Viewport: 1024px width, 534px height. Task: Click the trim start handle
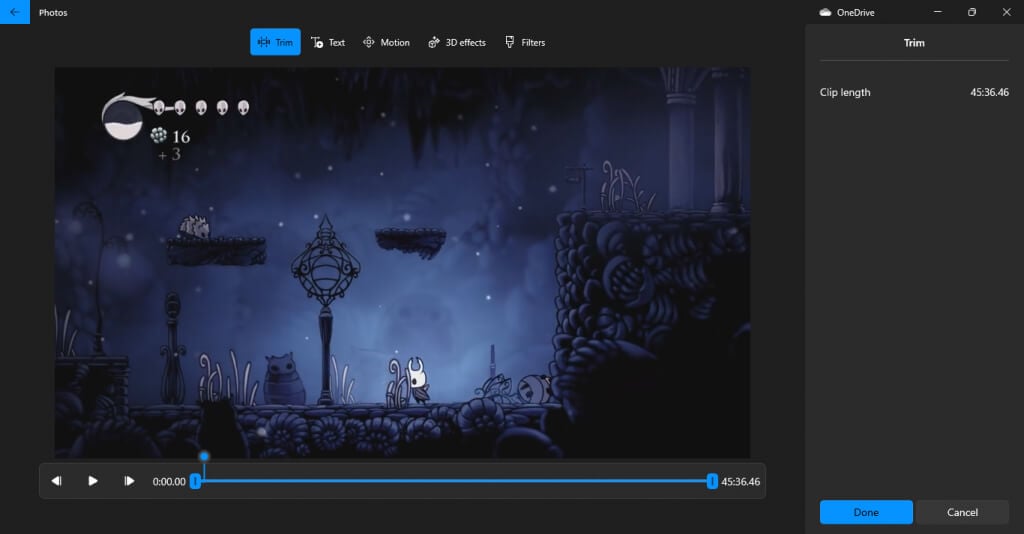195,481
